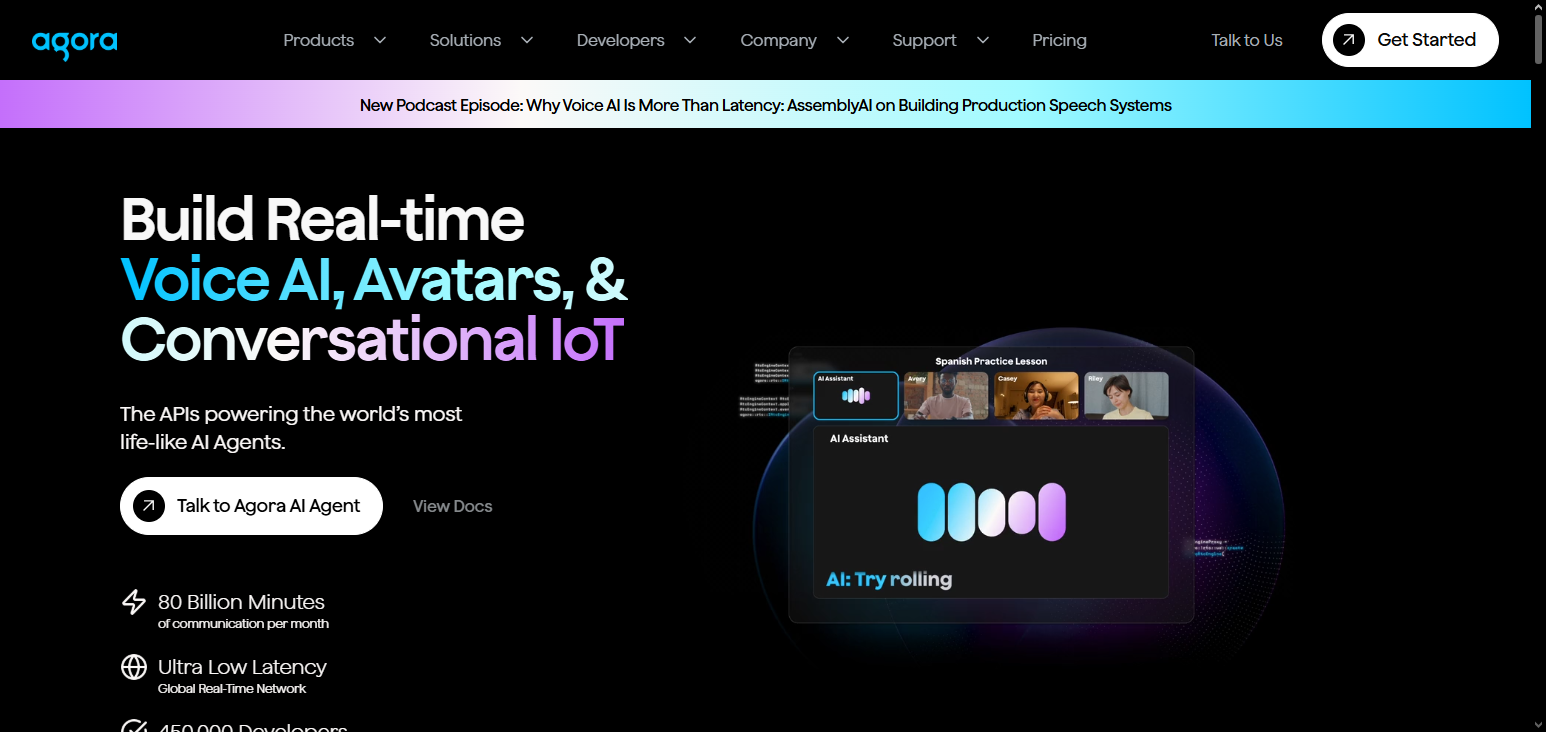1546x732 pixels.
Task: Select the AI Assistant tile with waveform
Action: click(856, 395)
